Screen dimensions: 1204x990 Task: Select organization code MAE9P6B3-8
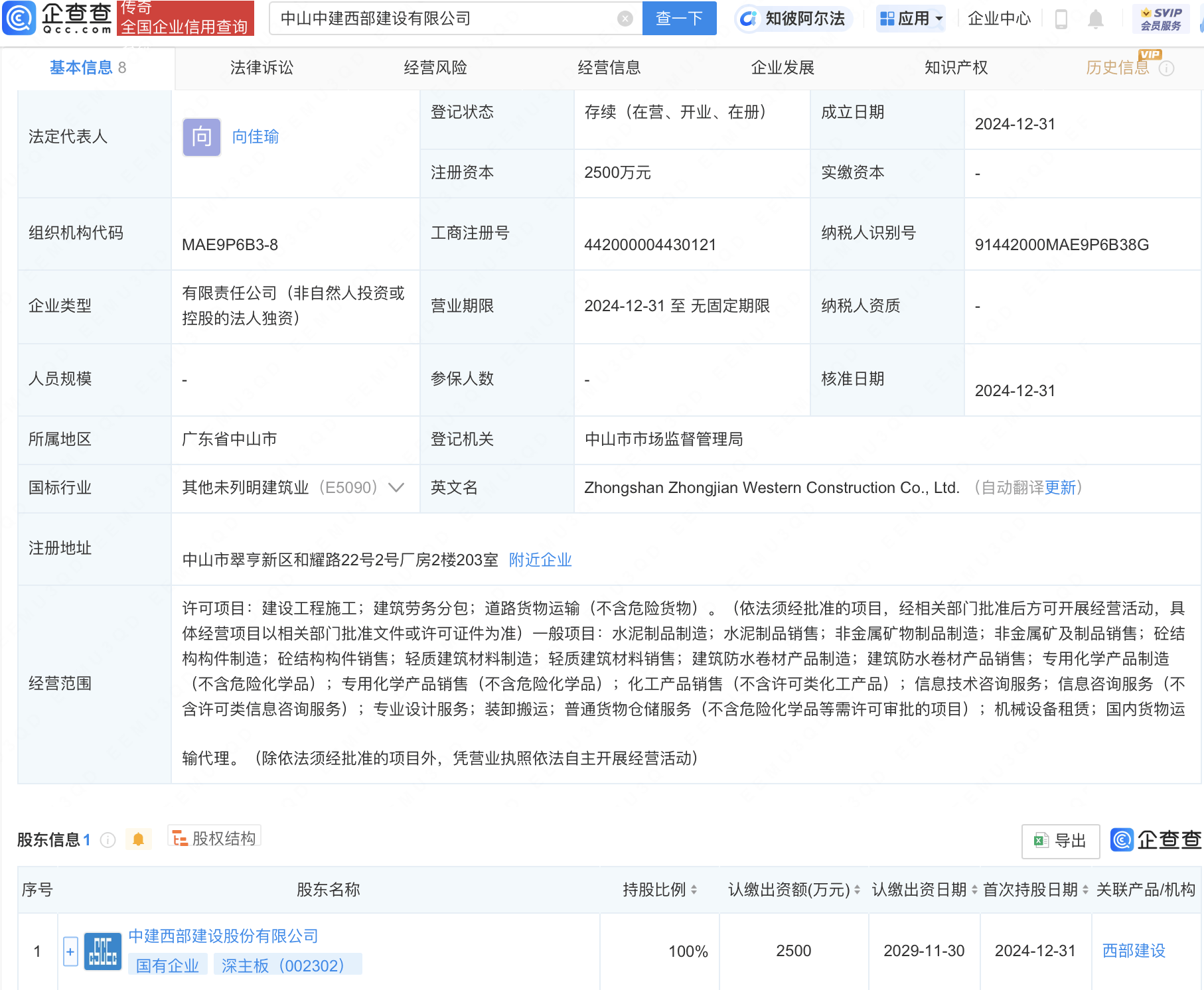coord(230,245)
